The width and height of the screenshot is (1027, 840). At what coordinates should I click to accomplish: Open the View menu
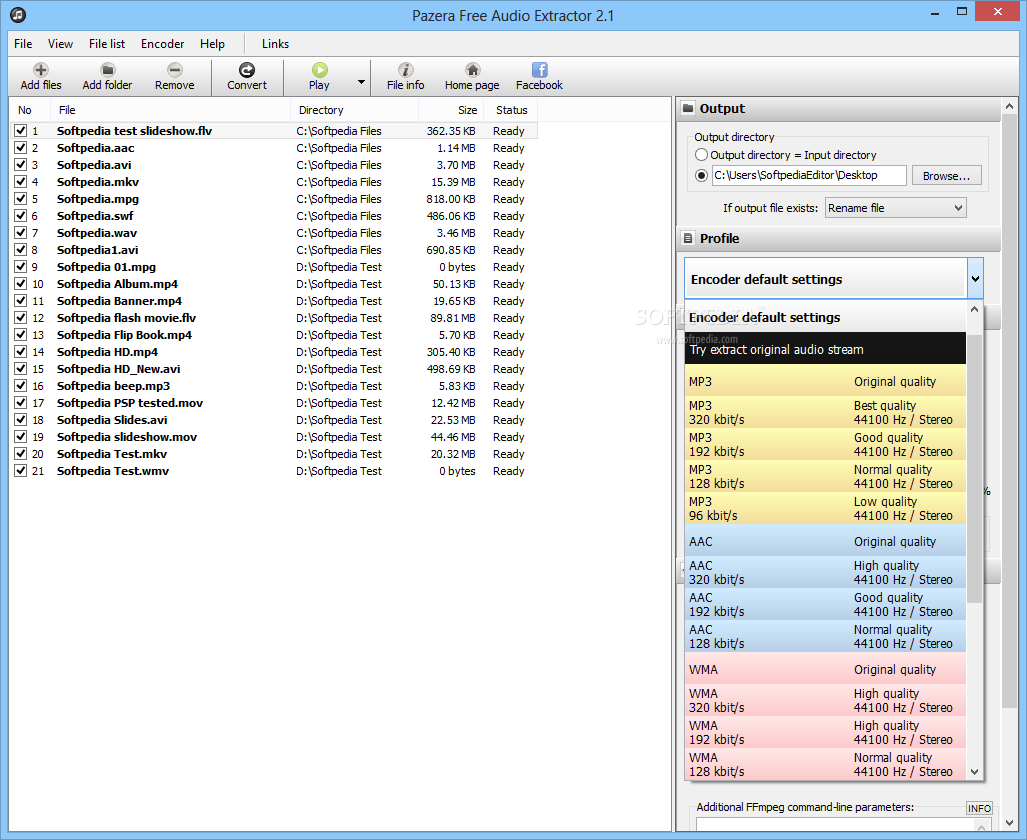pos(60,44)
